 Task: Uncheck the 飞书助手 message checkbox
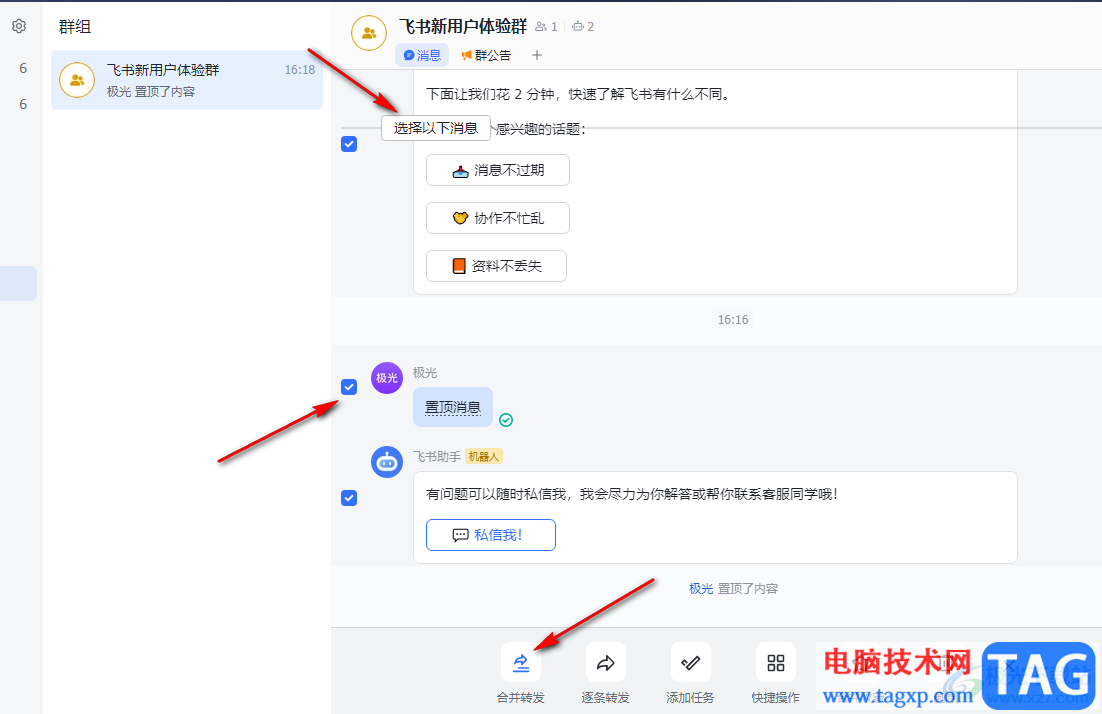[349, 498]
